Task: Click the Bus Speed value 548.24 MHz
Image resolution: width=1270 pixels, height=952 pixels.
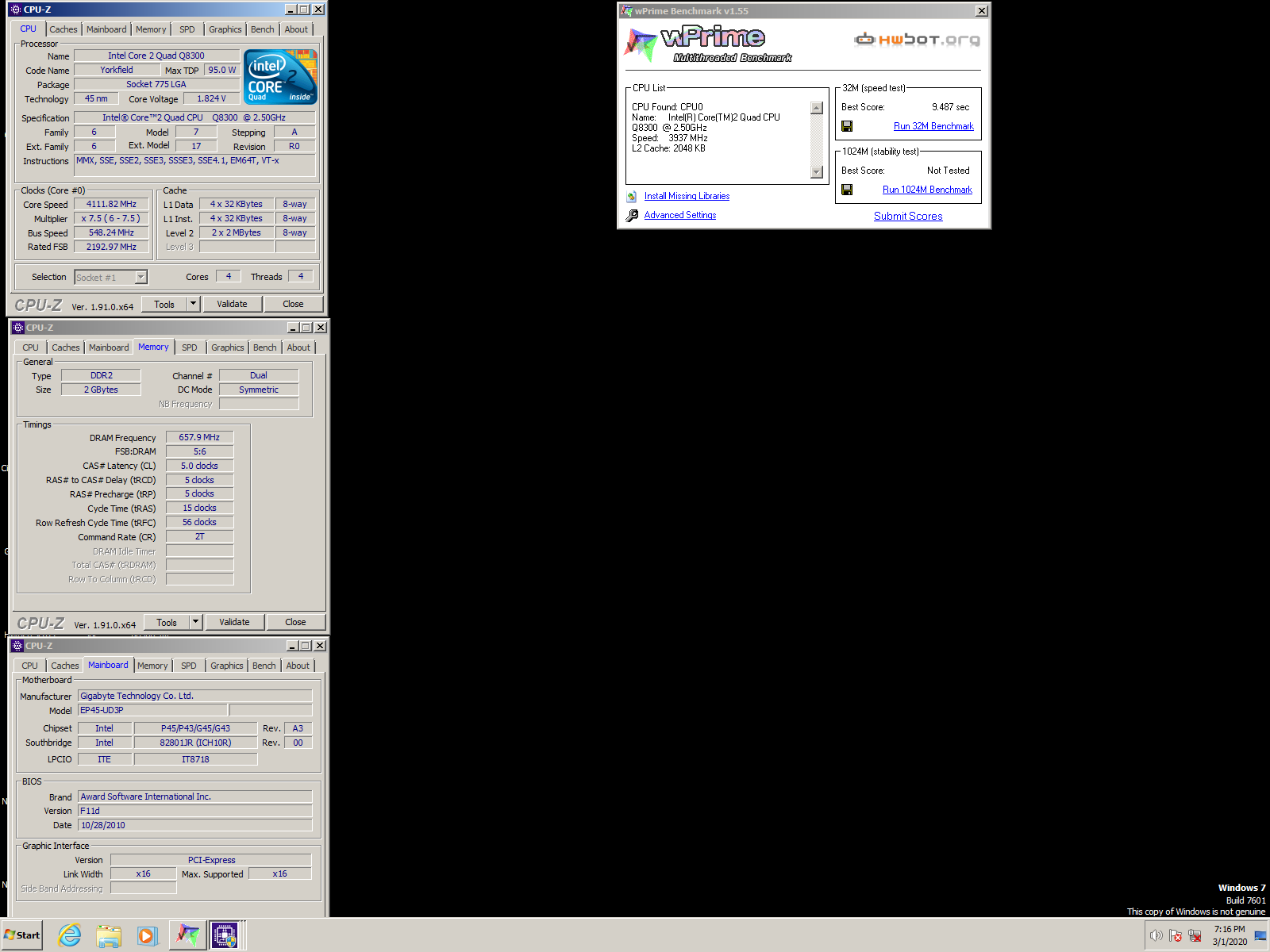Action: [x=111, y=232]
